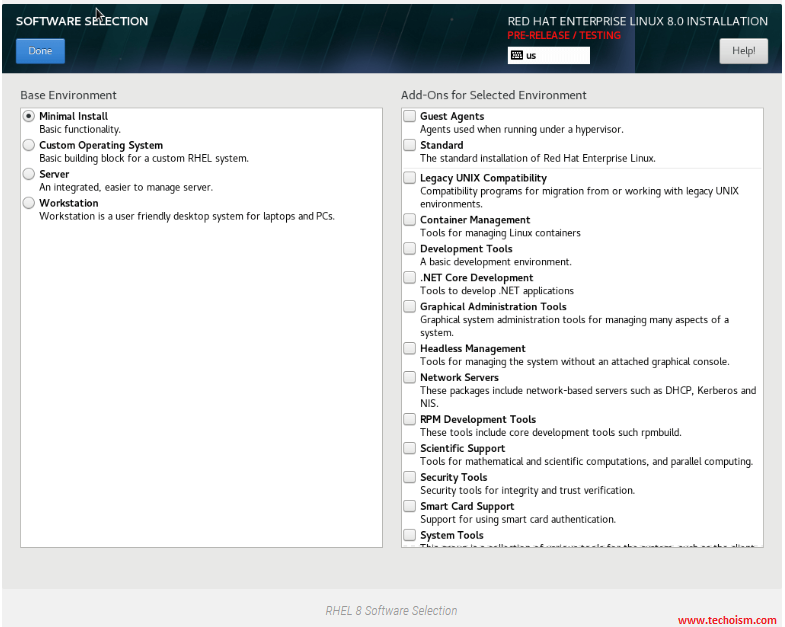The image size is (785, 627).
Task: Enable Guest Agents add-on checkbox
Action: point(410,116)
